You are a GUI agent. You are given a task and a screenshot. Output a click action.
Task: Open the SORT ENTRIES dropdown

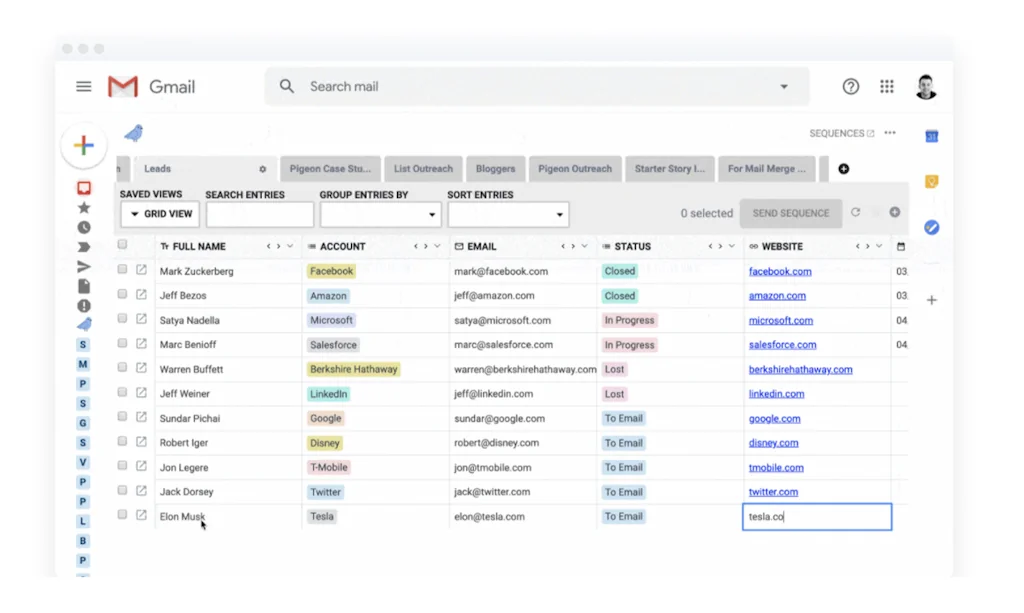click(508, 213)
